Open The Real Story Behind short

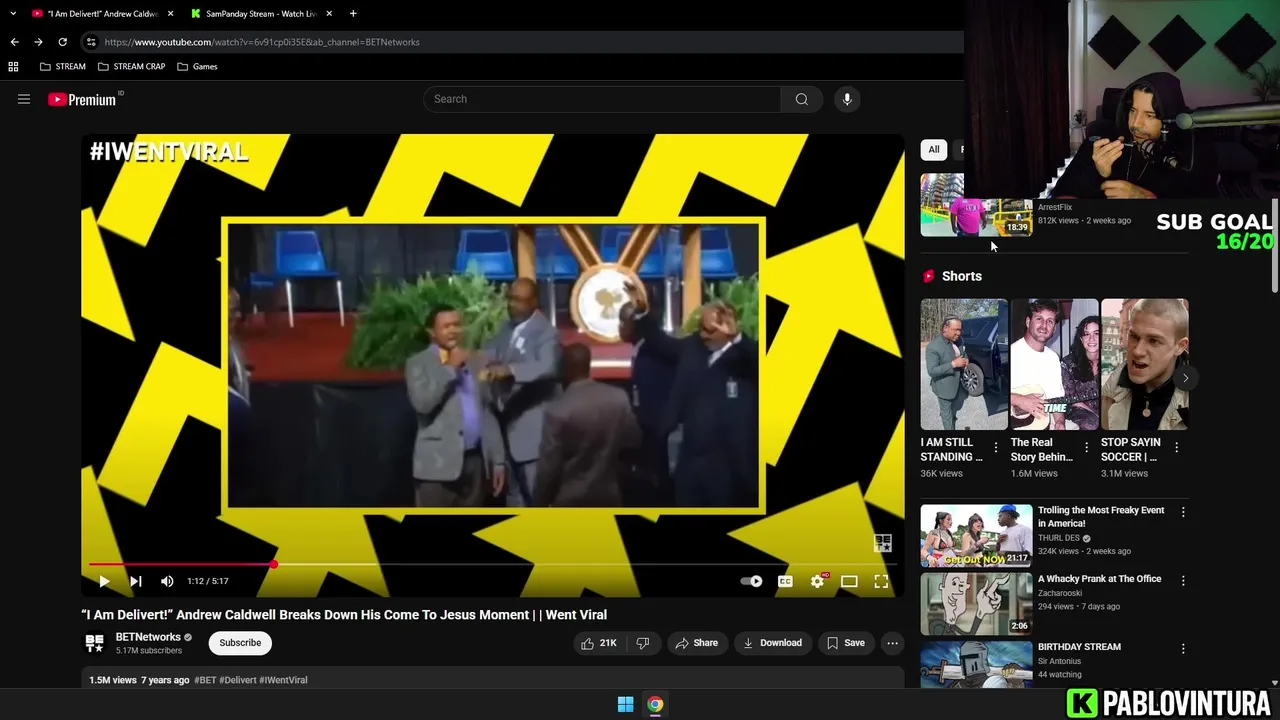[x=1054, y=364]
